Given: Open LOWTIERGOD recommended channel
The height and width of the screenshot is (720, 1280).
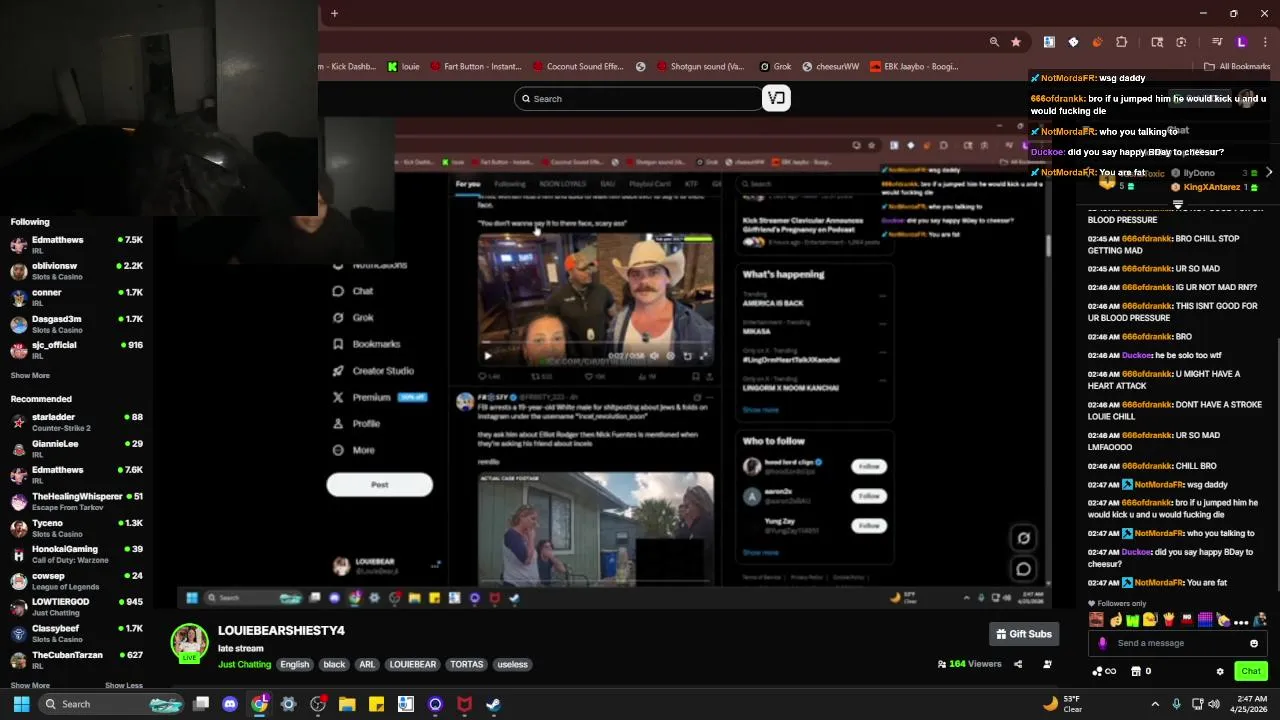Looking at the screenshot, I should (78, 607).
